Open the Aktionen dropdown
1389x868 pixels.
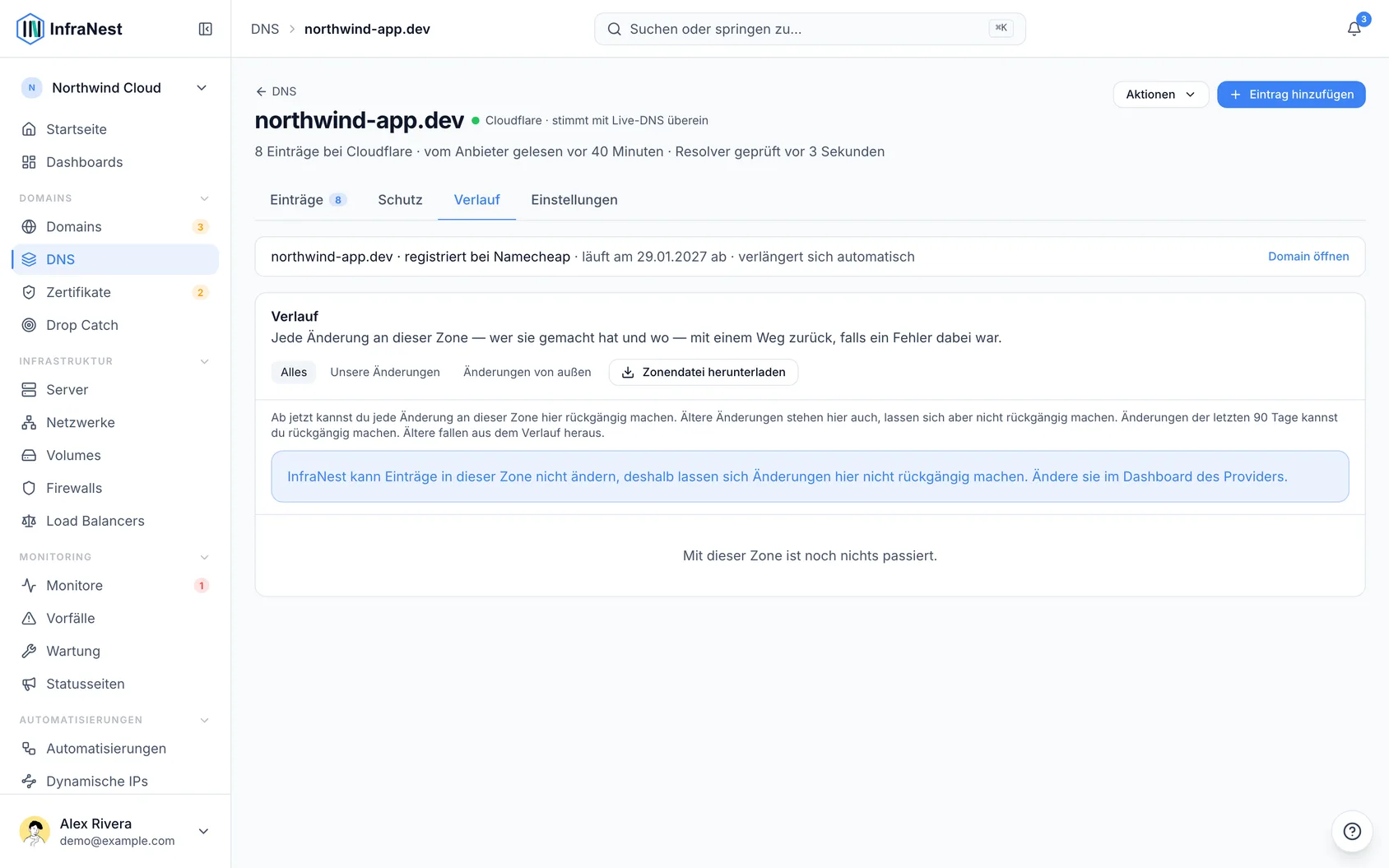point(1160,95)
